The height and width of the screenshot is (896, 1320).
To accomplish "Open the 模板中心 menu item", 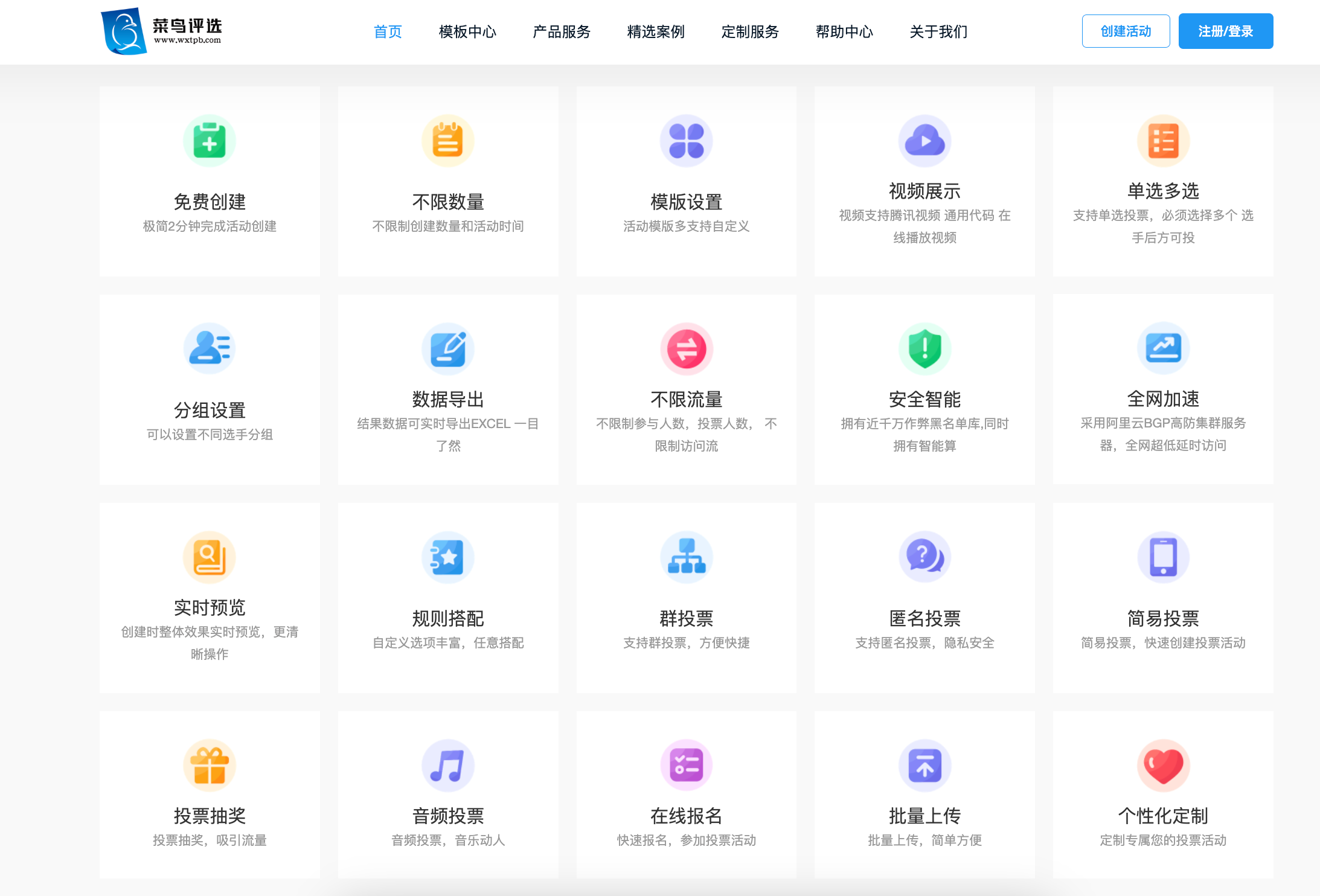I will pyautogui.click(x=467, y=31).
